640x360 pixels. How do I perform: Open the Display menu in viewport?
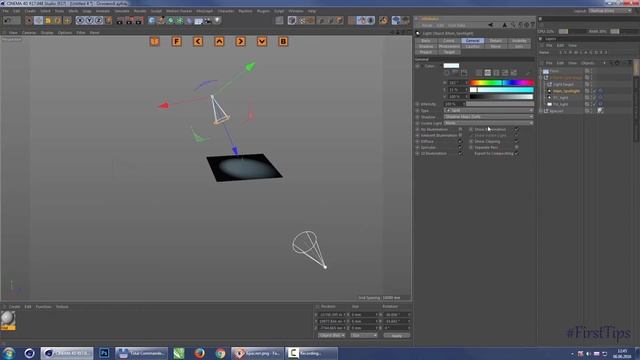(x=47, y=32)
